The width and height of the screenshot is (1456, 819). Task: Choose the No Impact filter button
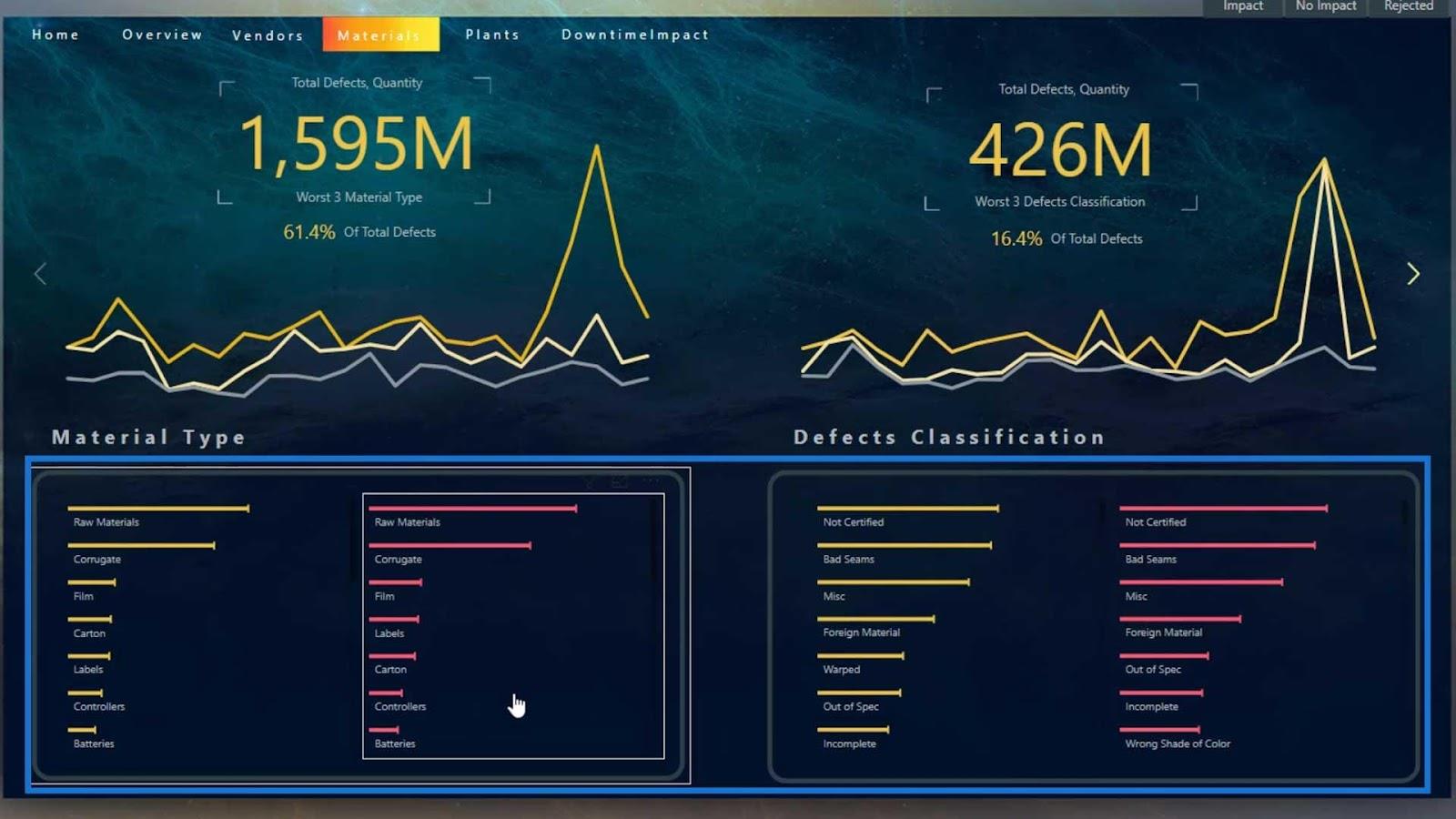pyautogui.click(x=1326, y=6)
